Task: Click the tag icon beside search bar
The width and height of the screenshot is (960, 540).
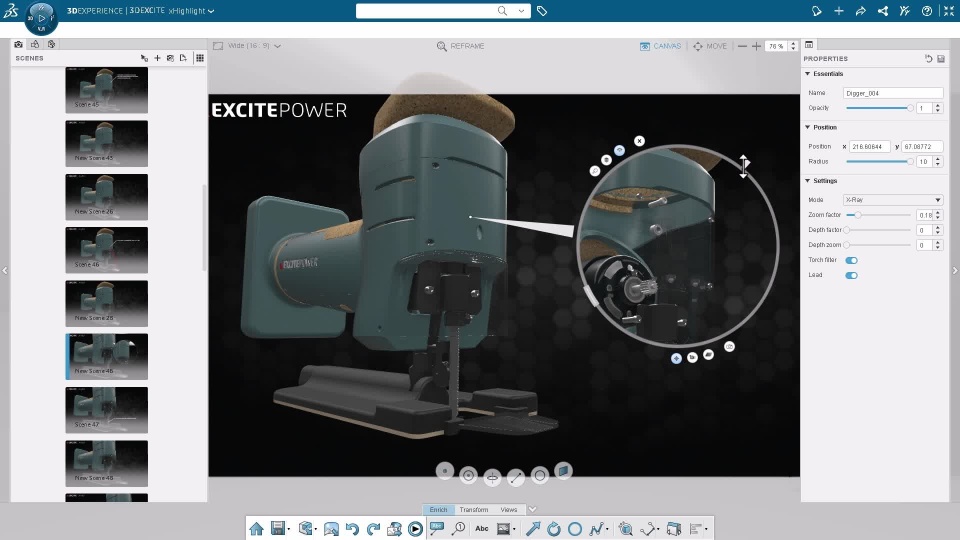Action: pyautogui.click(x=542, y=11)
